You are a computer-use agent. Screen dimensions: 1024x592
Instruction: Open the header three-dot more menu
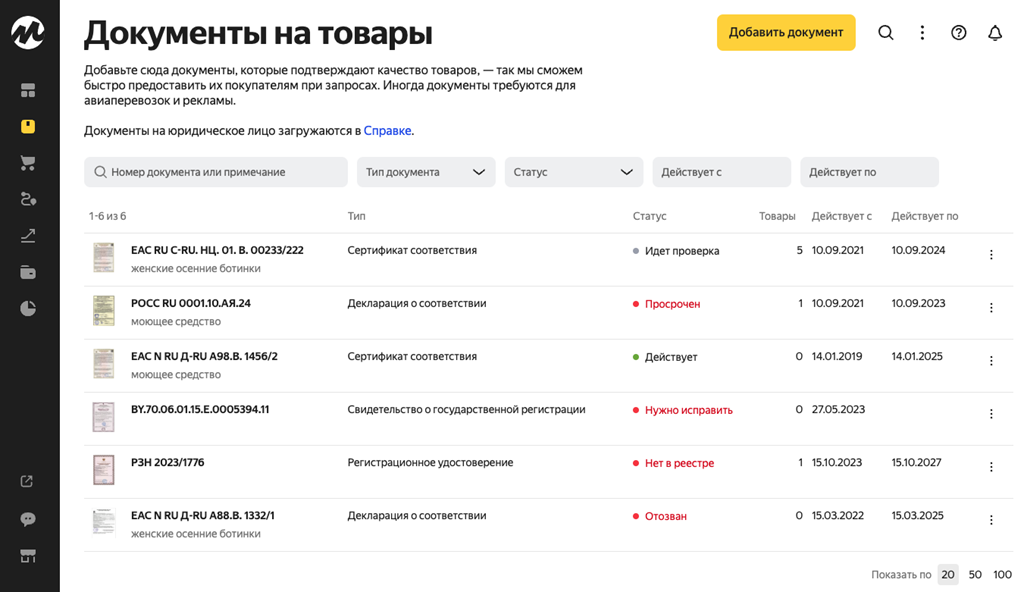[922, 33]
